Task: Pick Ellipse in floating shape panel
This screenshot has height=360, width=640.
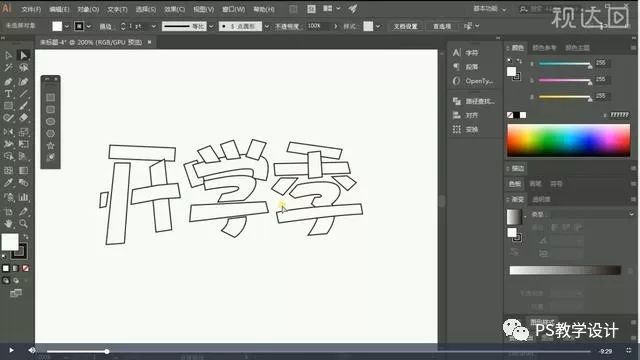Action: coord(51,121)
